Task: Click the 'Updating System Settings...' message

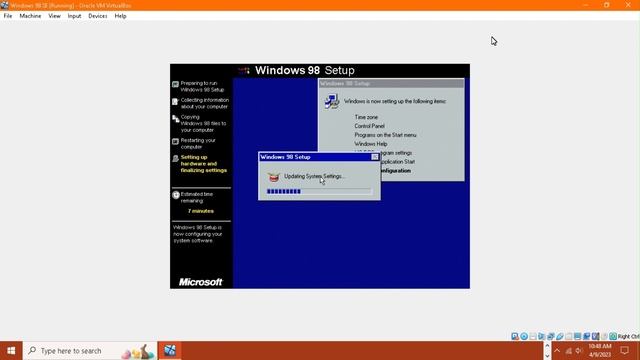Action: (314, 176)
